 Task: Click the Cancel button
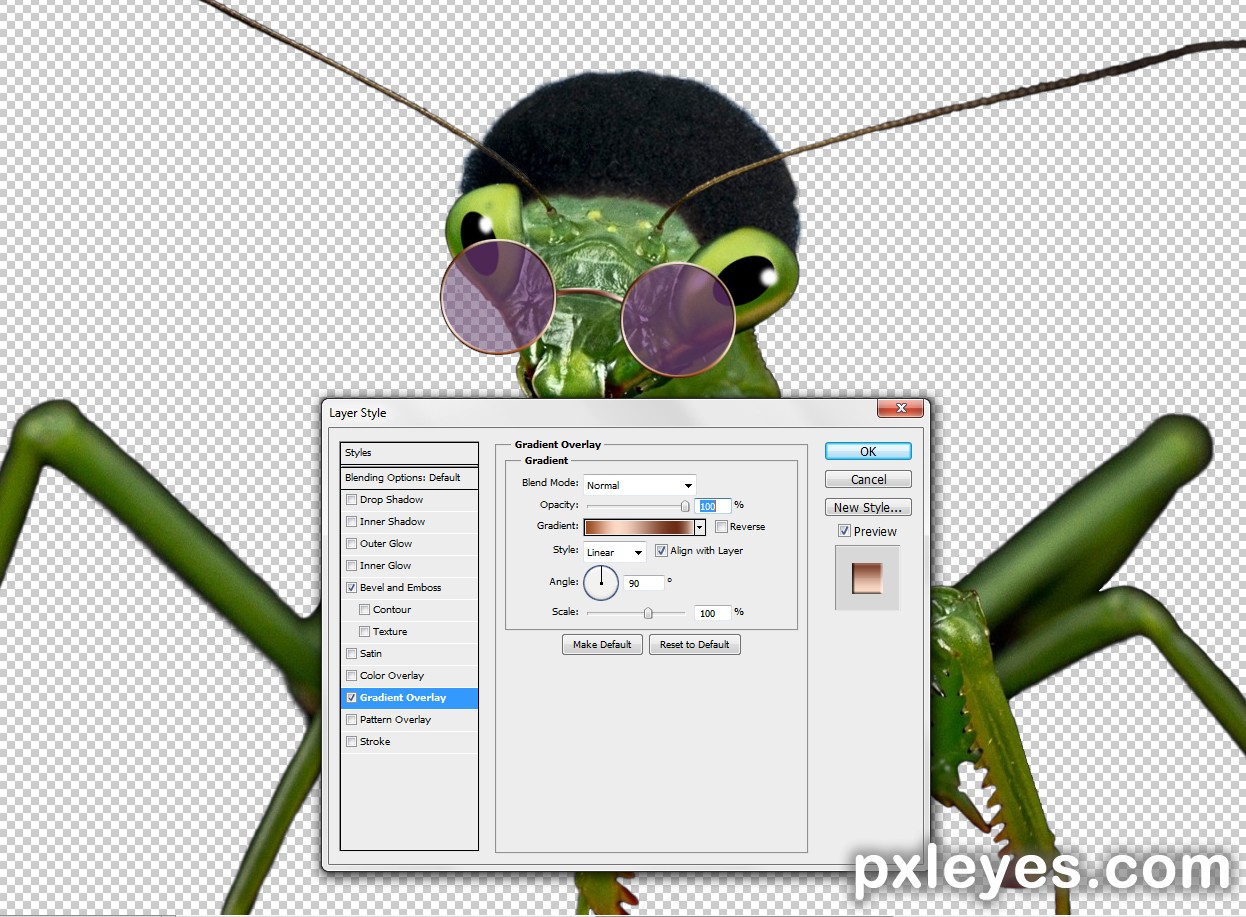[868, 480]
